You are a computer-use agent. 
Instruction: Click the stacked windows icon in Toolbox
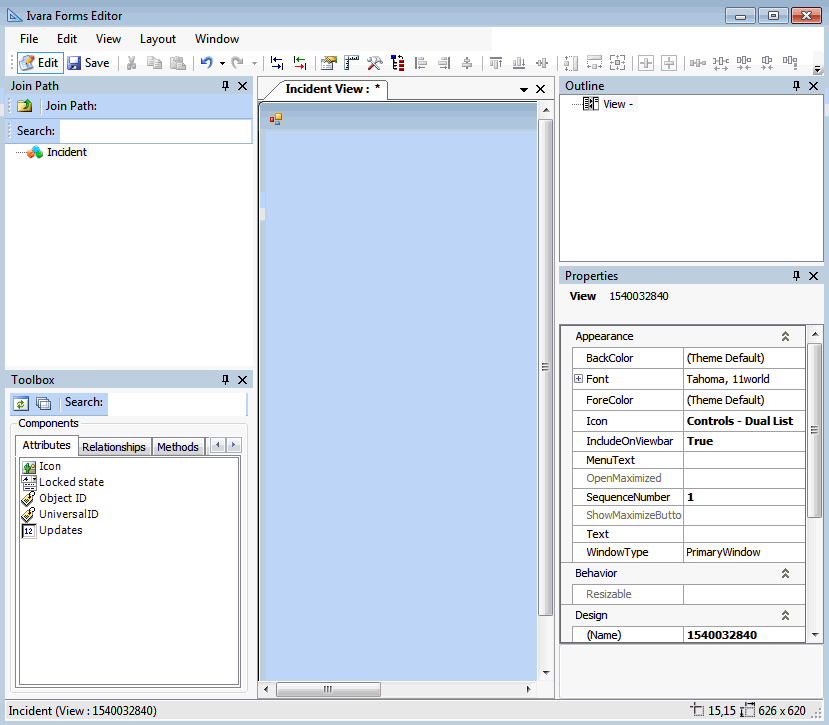click(43, 403)
